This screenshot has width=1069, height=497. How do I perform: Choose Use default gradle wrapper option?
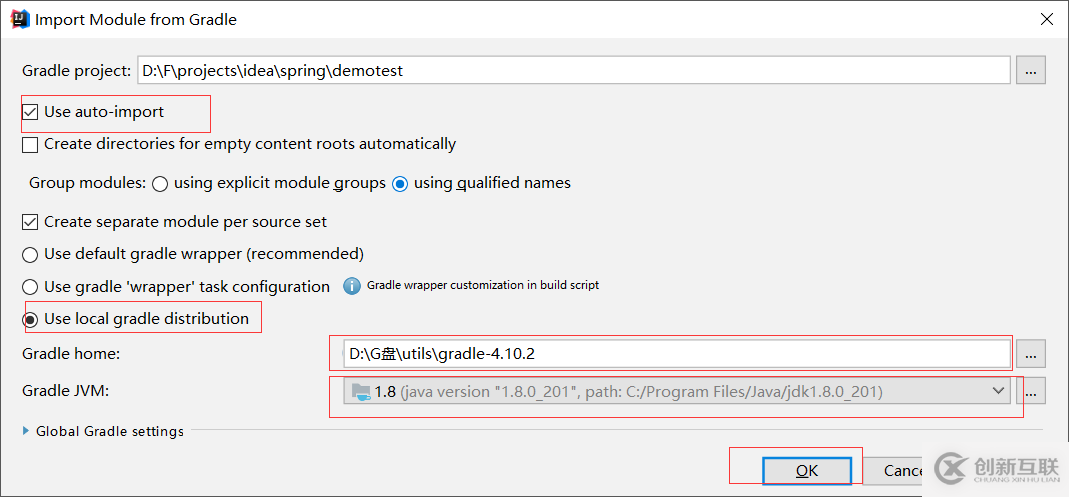click(31, 254)
